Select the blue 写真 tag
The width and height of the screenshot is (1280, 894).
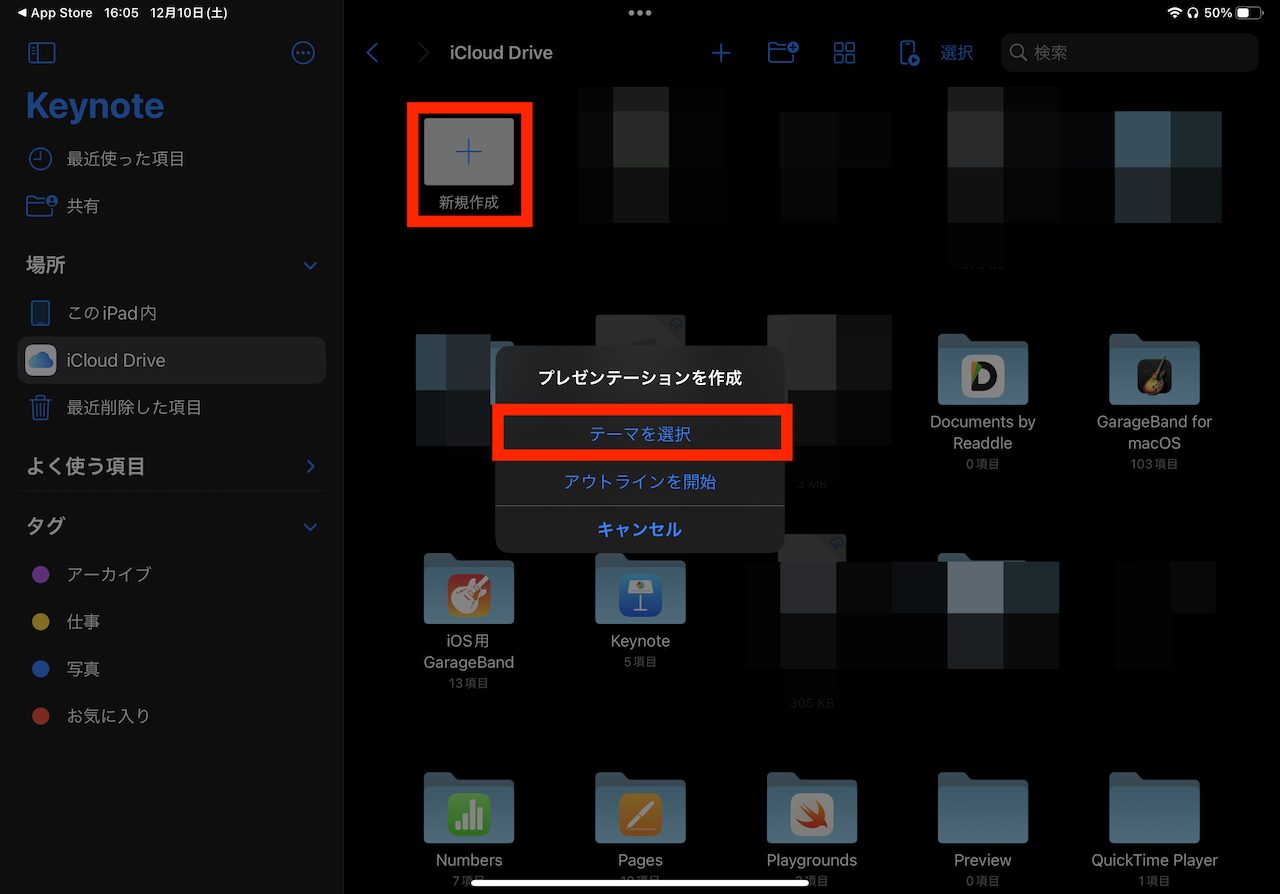[x=171, y=669]
